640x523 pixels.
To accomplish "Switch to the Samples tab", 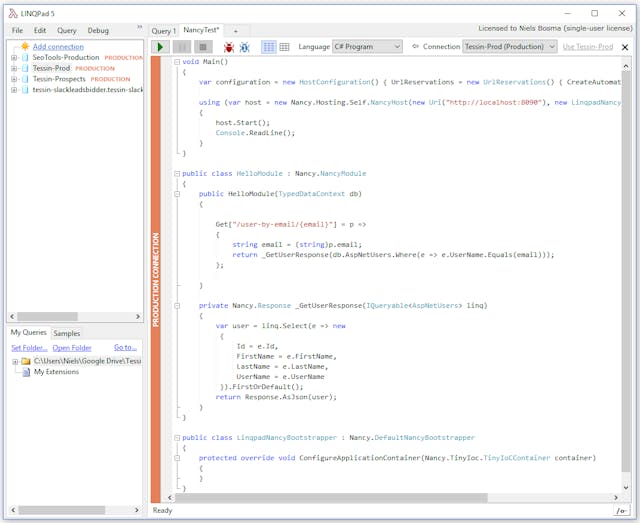I will pyautogui.click(x=67, y=333).
